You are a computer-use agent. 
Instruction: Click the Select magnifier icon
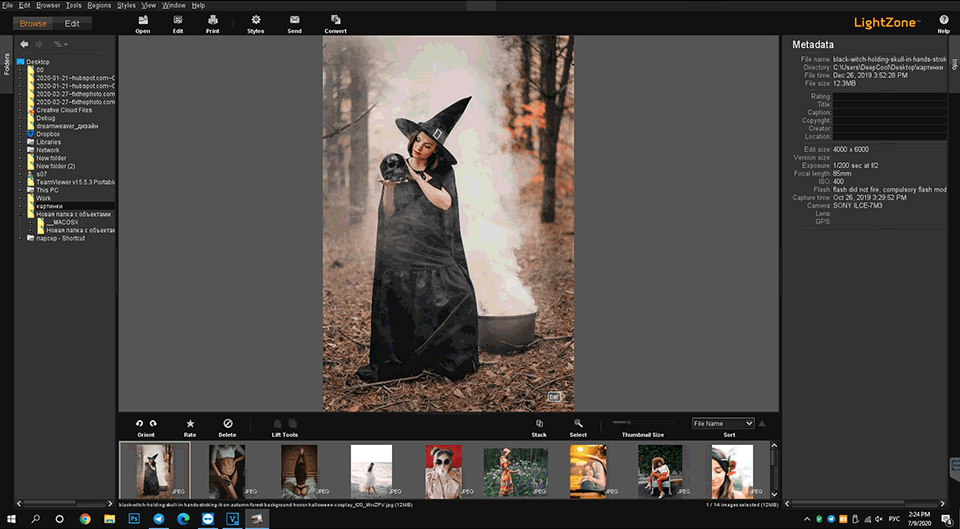click(x=578, y=423)
